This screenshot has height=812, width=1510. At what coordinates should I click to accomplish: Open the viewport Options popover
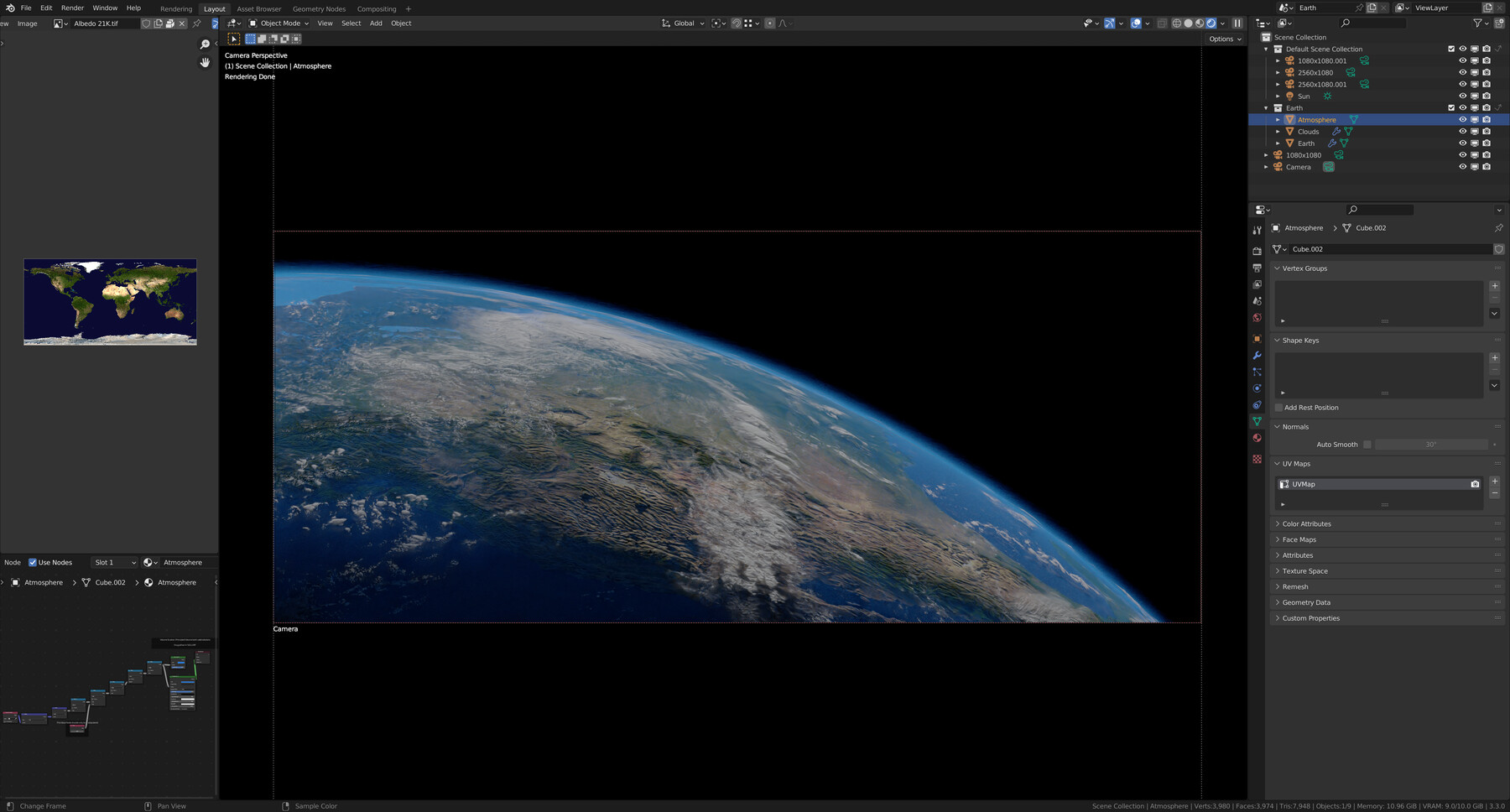pyautogui.click(x=1225, y=39)
